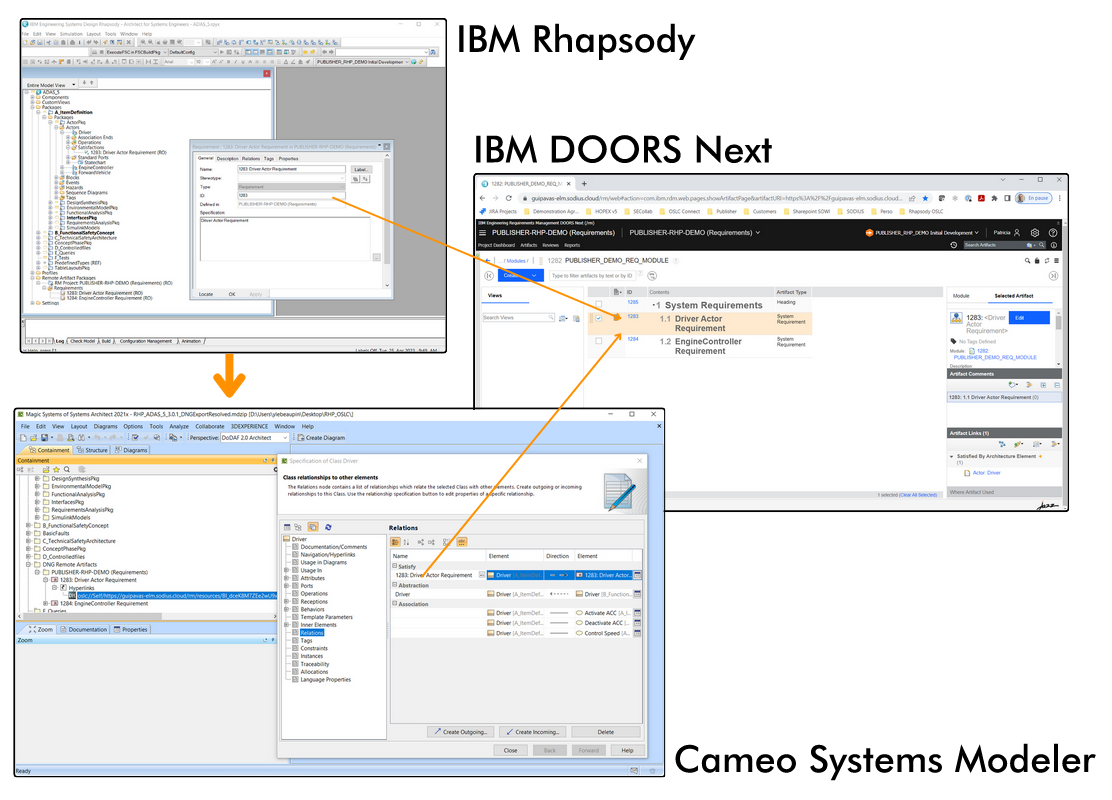
Task: Open DOORS Next hamburger menu icon
Action: [483, 233]
